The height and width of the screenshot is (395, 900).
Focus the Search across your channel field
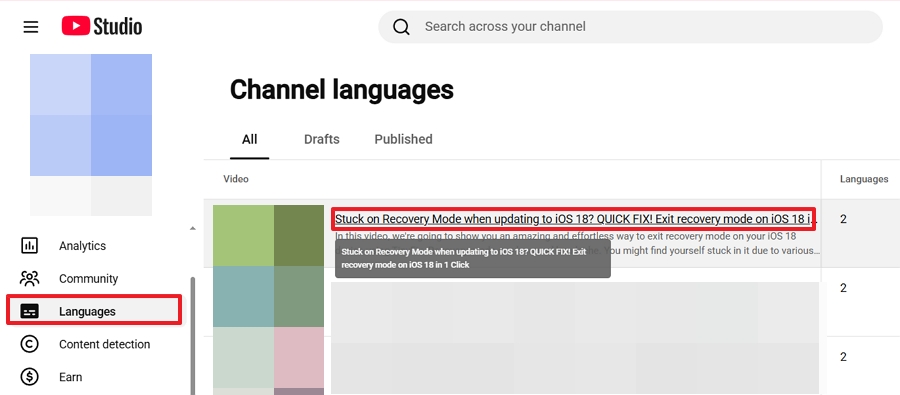[630, 27]
